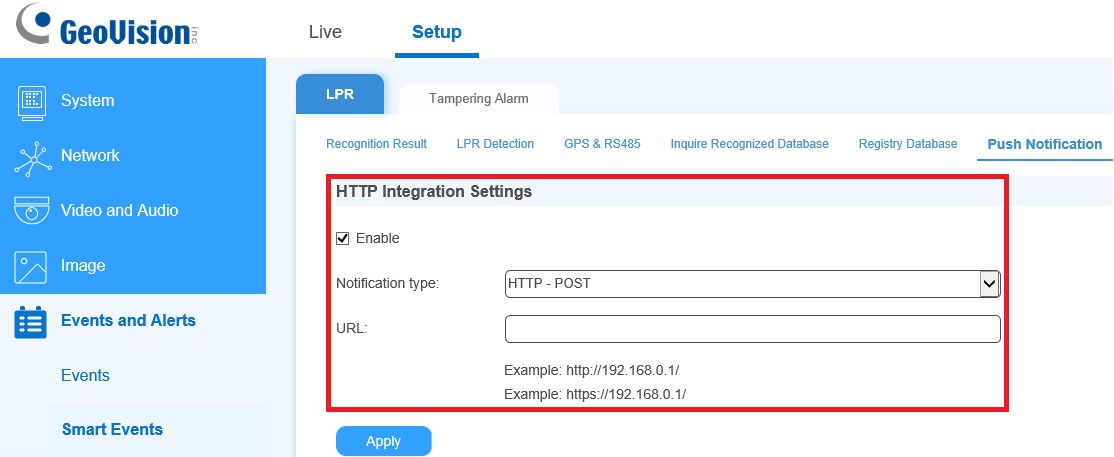This screenshot has height=457, width=1114.
Task: Click the 'Example: http://192.168.0.1/' text
Action: (592, 370)
